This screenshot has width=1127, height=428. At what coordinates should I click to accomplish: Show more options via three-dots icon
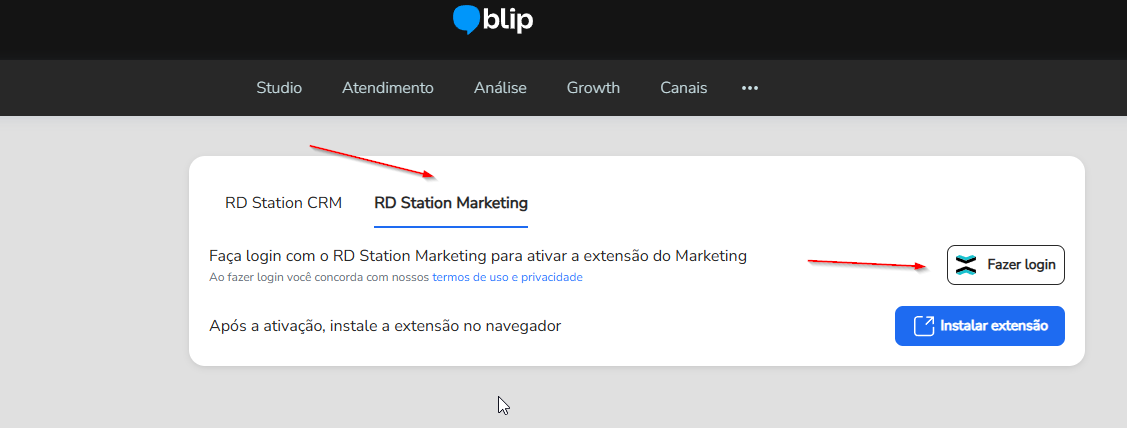(x=750, y=88)
